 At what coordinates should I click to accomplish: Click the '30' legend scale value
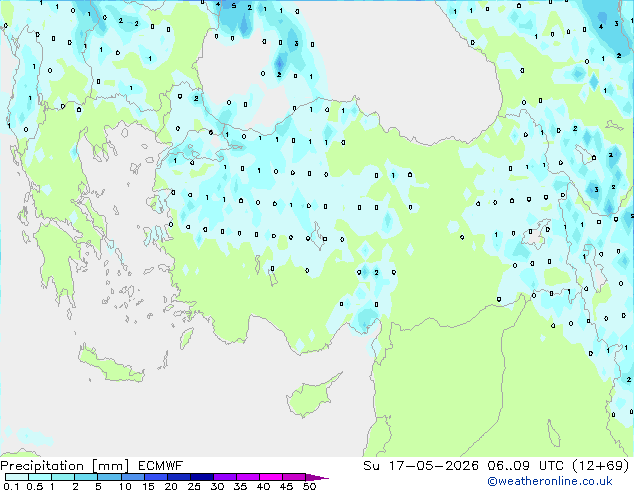[x=218, y=486]
